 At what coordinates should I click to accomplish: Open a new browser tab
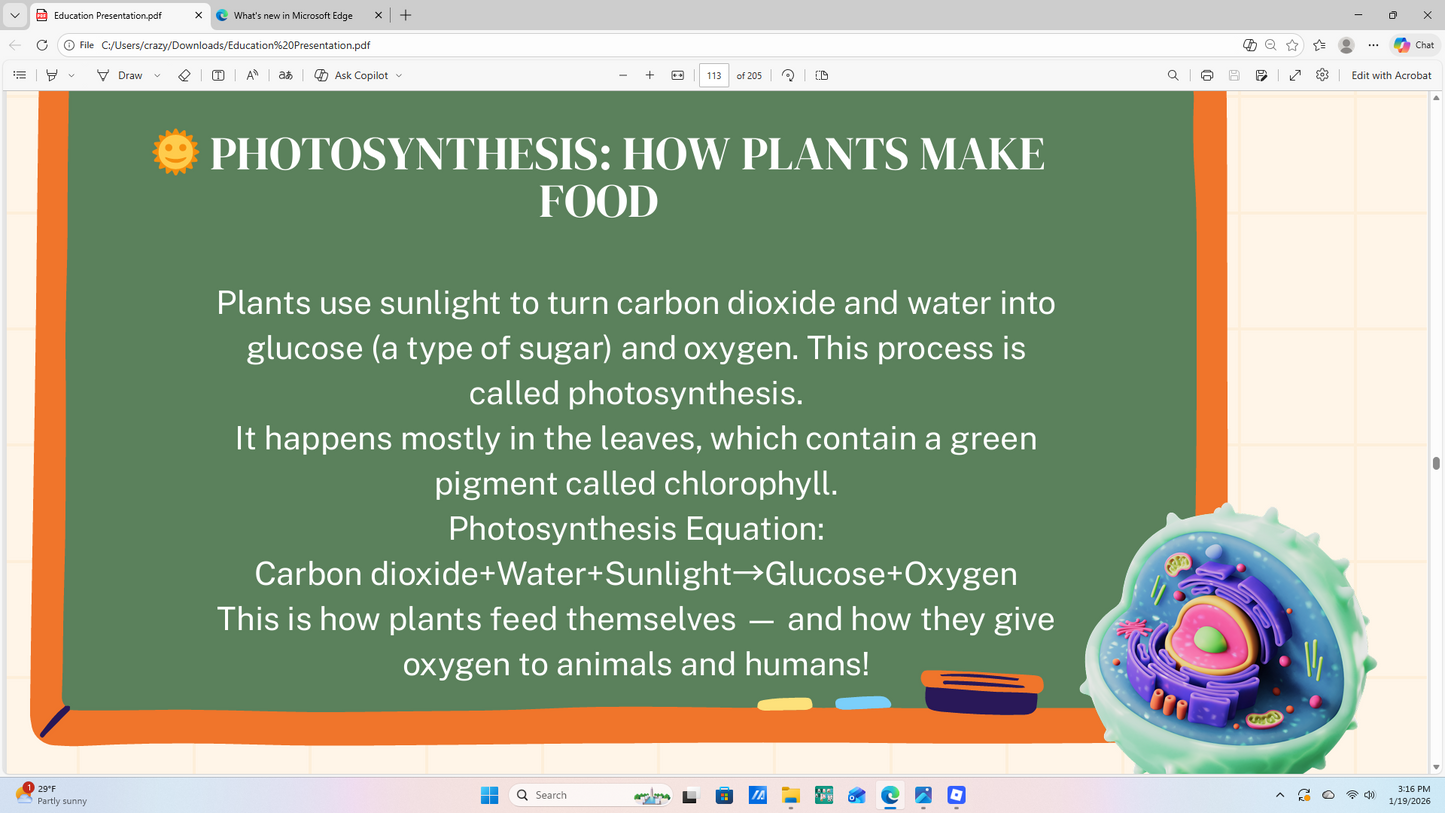[405, 15]
